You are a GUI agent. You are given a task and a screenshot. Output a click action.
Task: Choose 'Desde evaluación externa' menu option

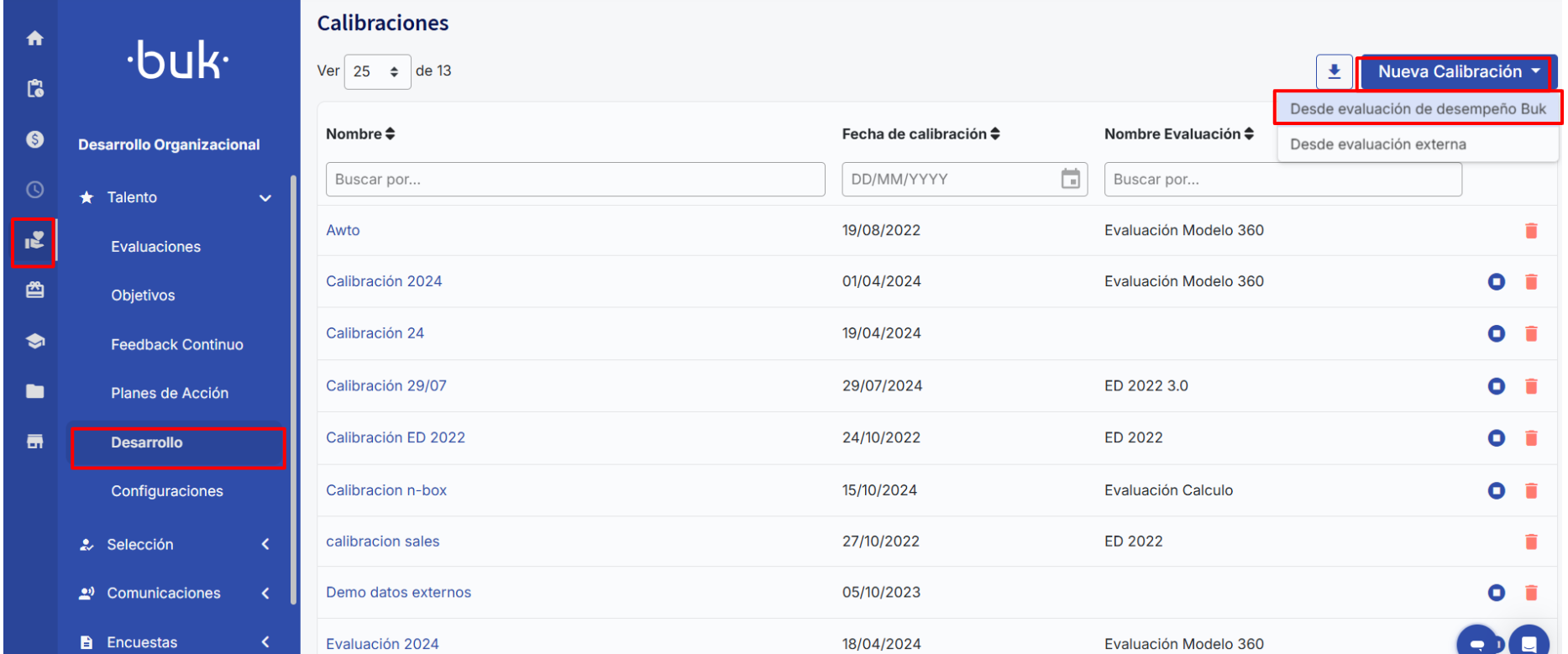1377,144
